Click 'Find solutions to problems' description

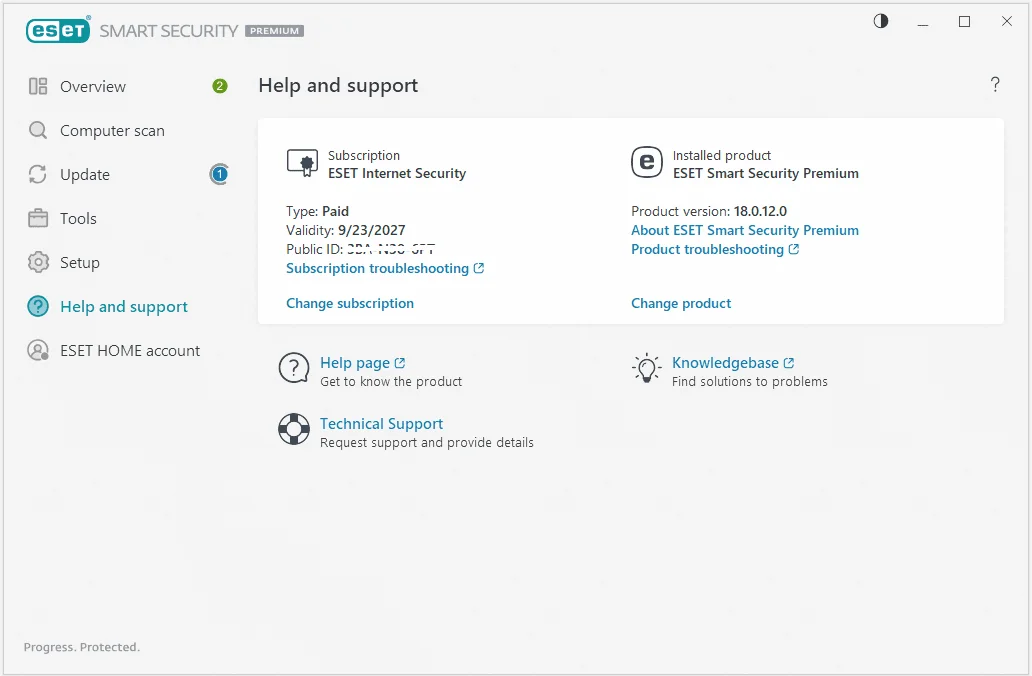[x=750, y=381]
